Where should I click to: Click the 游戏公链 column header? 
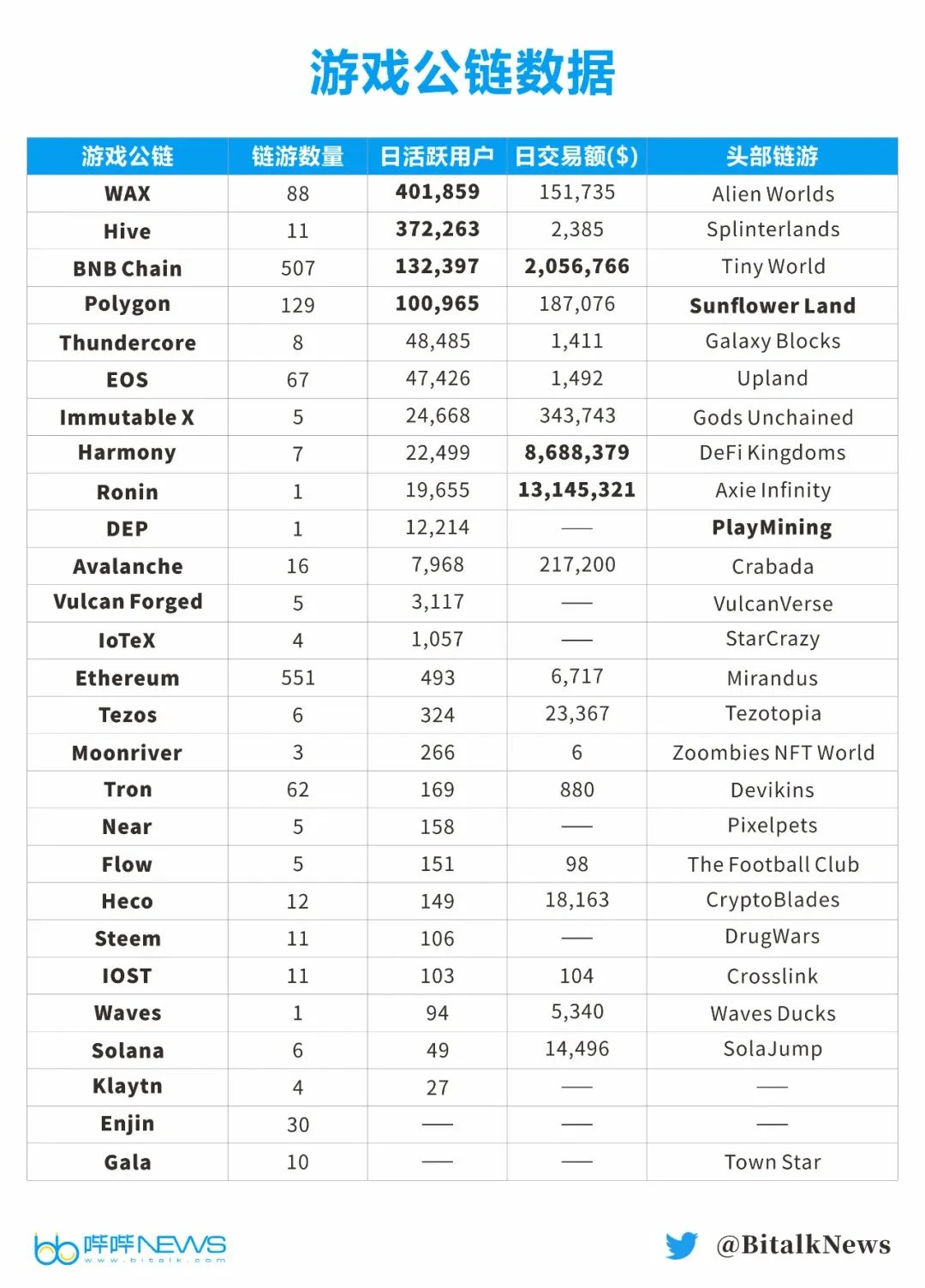click(x=128, y=157)
